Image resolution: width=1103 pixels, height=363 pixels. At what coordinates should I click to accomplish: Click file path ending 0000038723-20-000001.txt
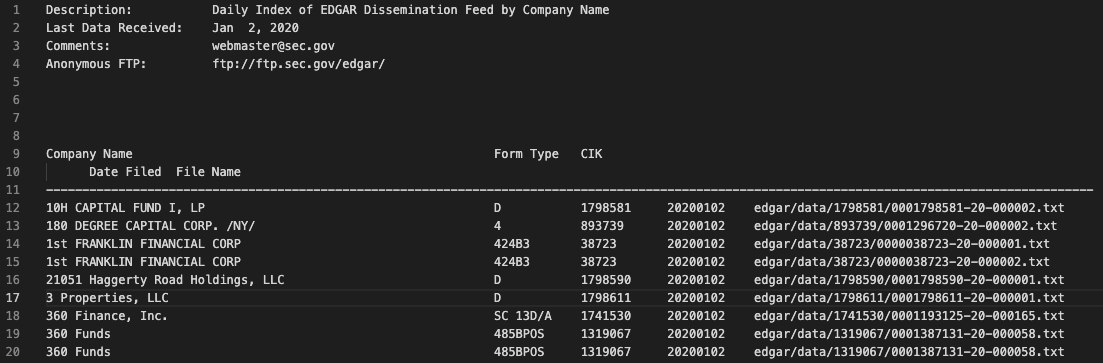pyautogui.click(x=902, y=244)
